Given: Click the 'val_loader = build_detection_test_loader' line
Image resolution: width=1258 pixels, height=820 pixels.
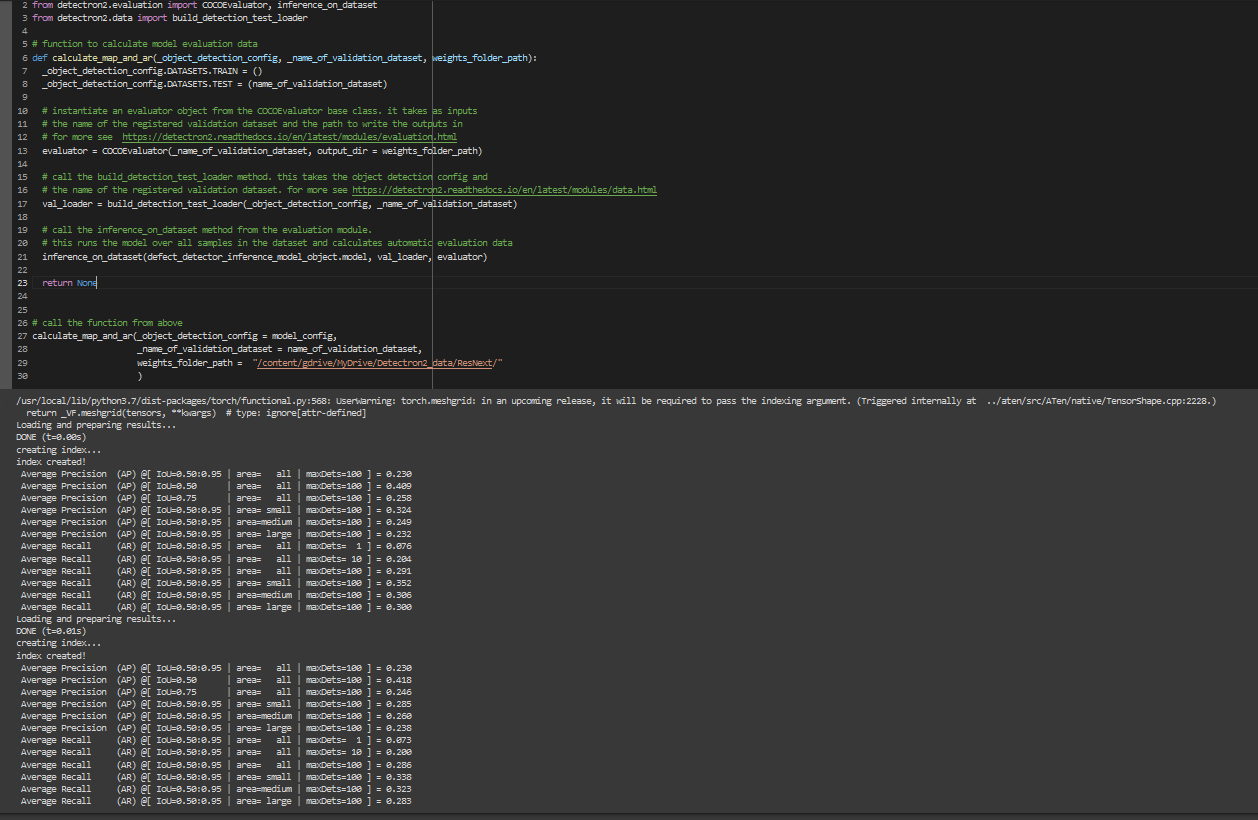Looking at the screenshot, I should click(279, 204).
